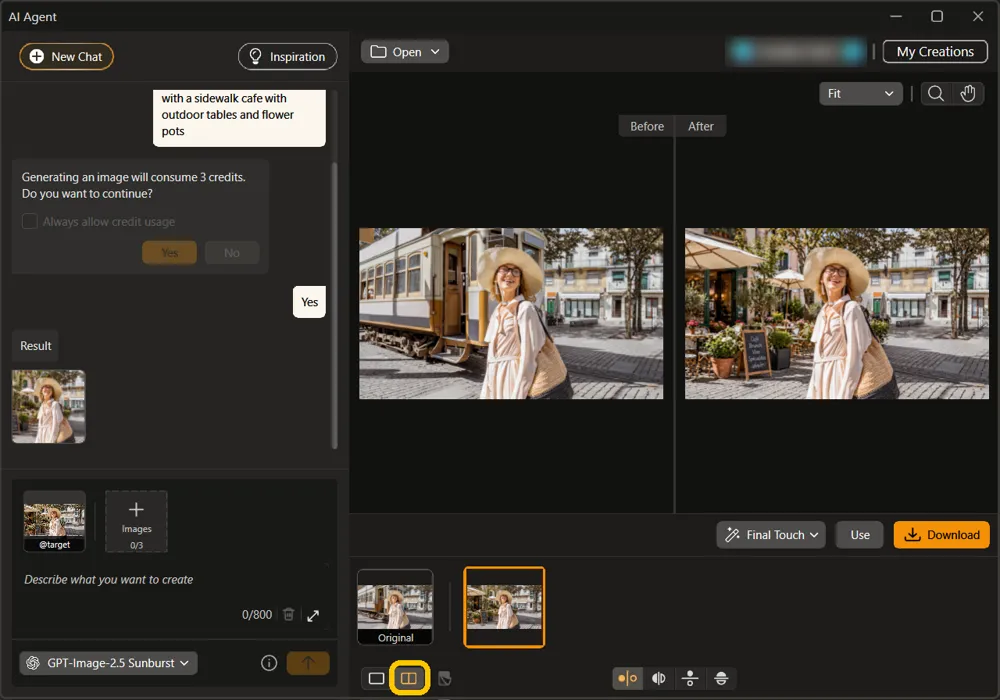This screenshot has width=1000, height=700.
Task: Click the "0/800" character counter
Action: tap(257, 615)
